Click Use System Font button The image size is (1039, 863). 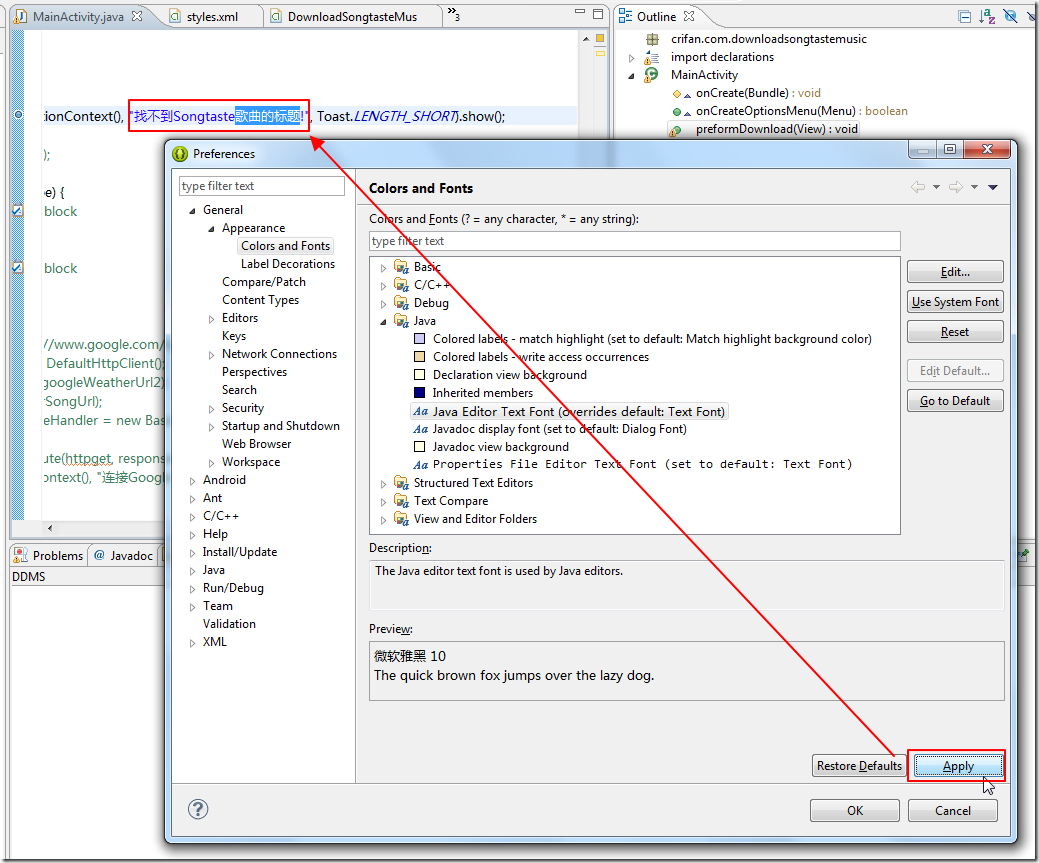click(x=955, y=302)
